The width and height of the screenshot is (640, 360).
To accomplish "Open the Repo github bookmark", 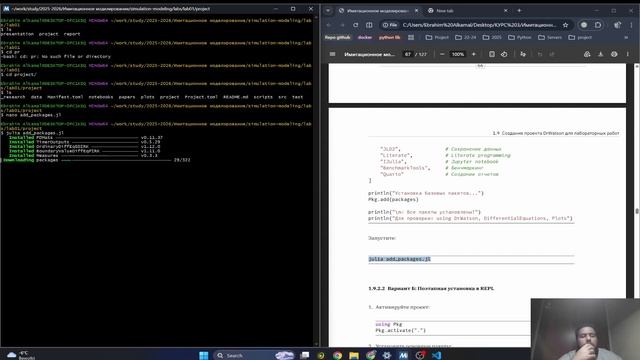I will [338, 37].
